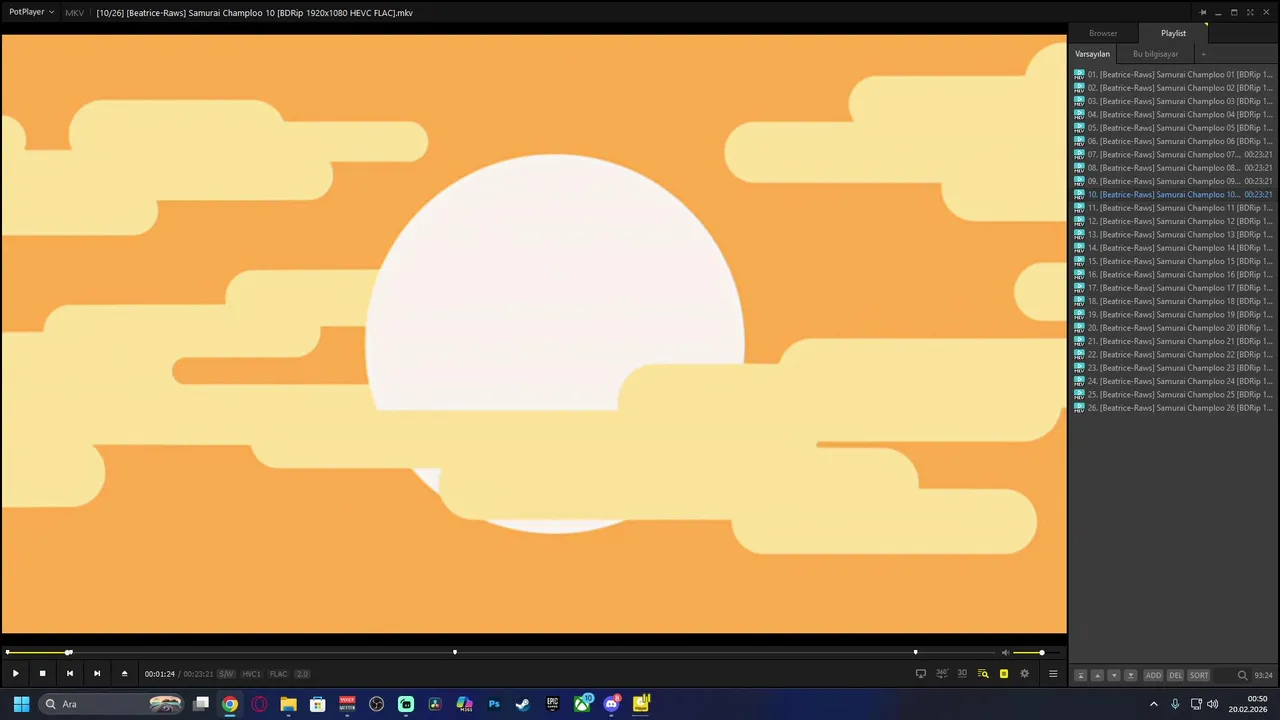The width and height of the screenshot is (1280, 720).
Task: Click the HVC1 video codec indicator
Action: pyautogui.click(x=251, y=674)
